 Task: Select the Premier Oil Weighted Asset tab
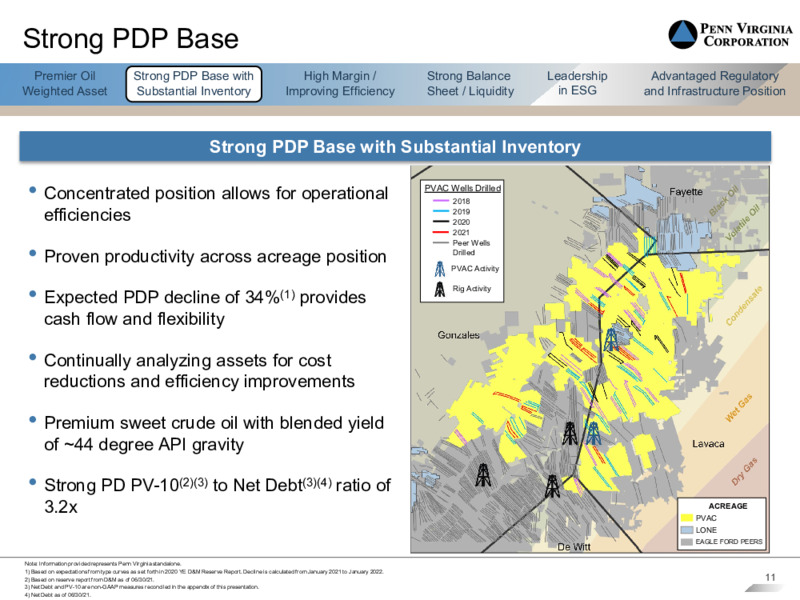coord(65,84)
